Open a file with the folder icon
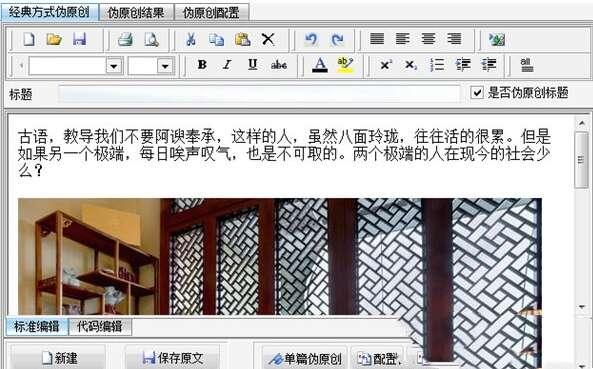 (54, 39)
